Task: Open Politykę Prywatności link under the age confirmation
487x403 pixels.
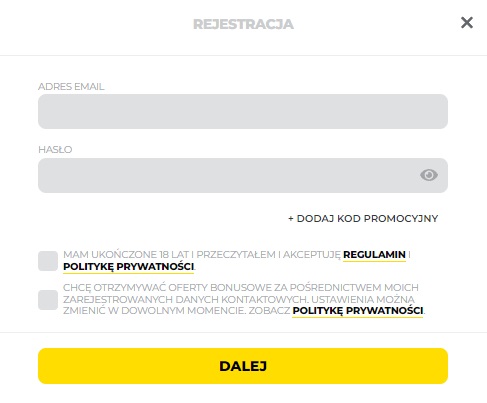Action: (x=128, y=267)
